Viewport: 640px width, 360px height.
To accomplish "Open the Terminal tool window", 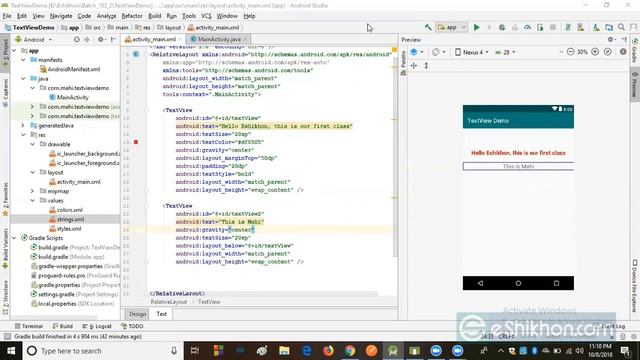I will coord(29,326).
